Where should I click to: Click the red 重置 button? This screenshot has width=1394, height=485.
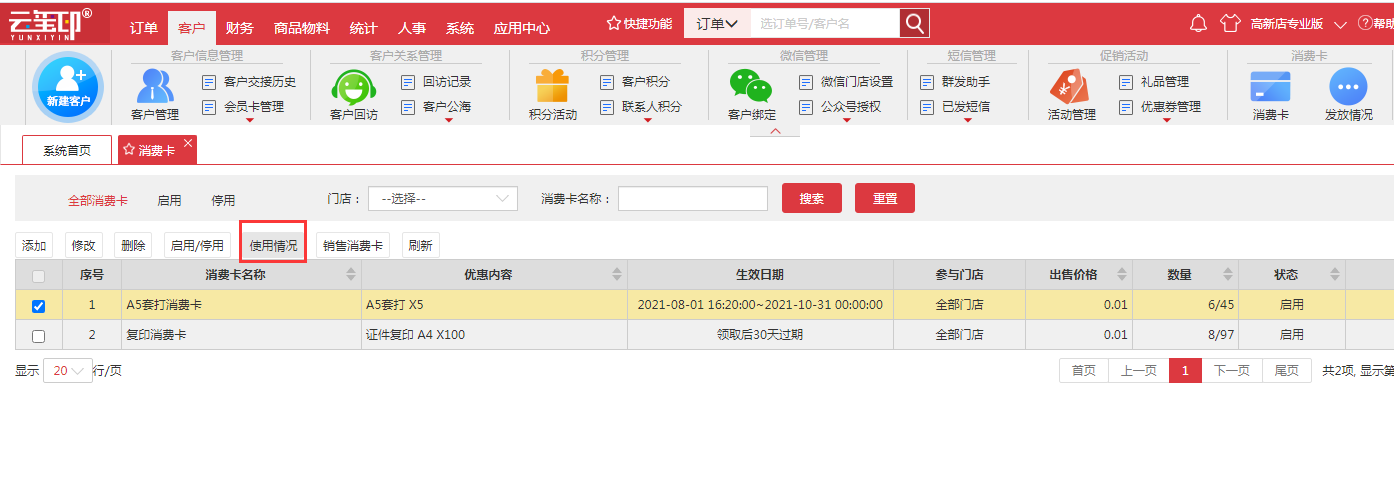coord(885,199)
